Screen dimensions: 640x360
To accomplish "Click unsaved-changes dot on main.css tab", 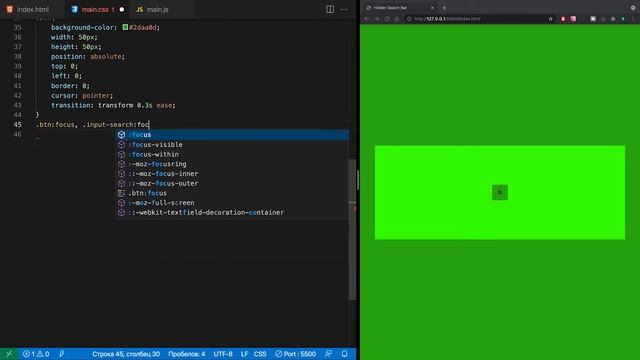I will click(122, 9).
